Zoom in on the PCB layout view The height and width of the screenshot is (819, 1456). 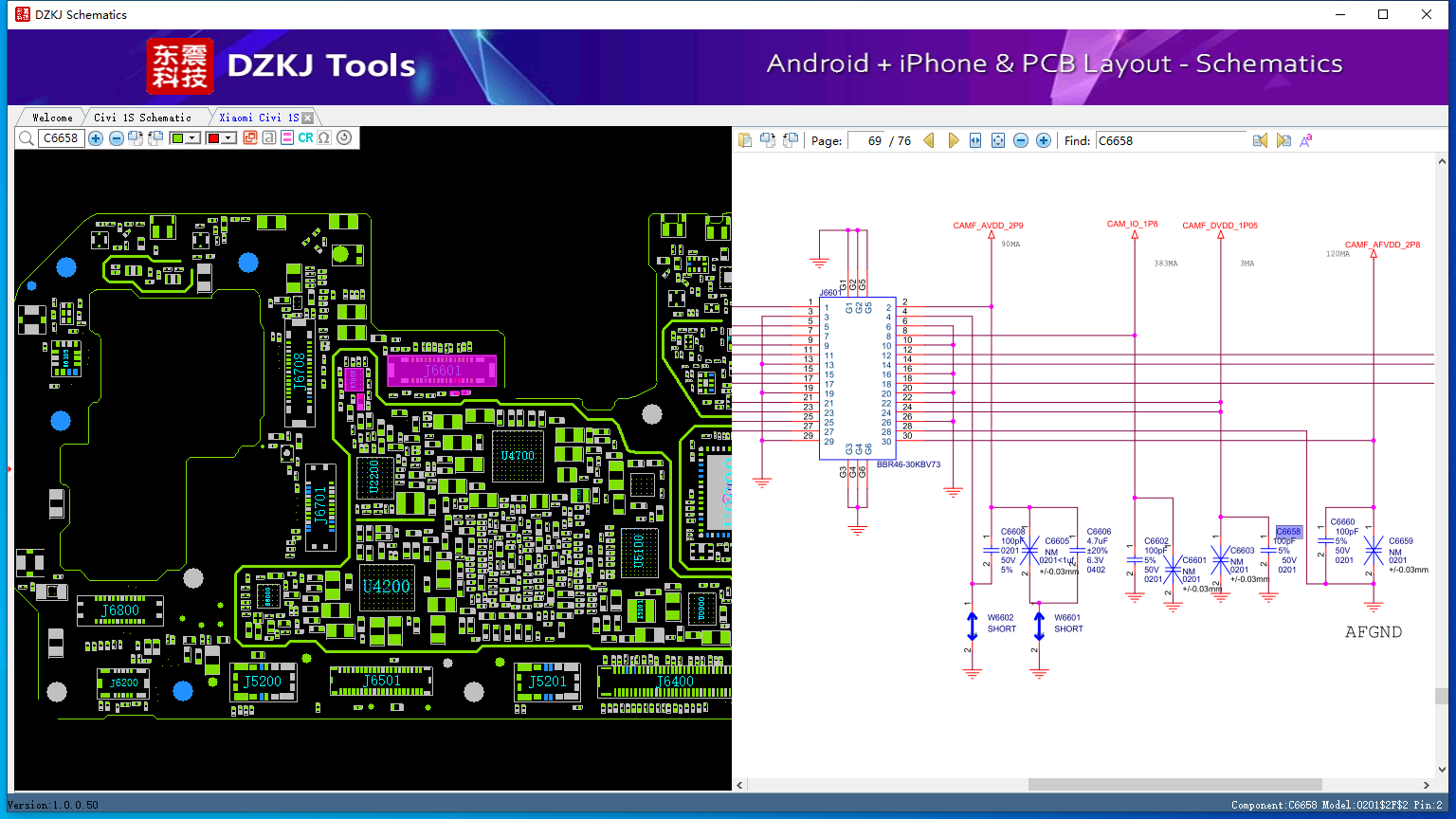96,138
